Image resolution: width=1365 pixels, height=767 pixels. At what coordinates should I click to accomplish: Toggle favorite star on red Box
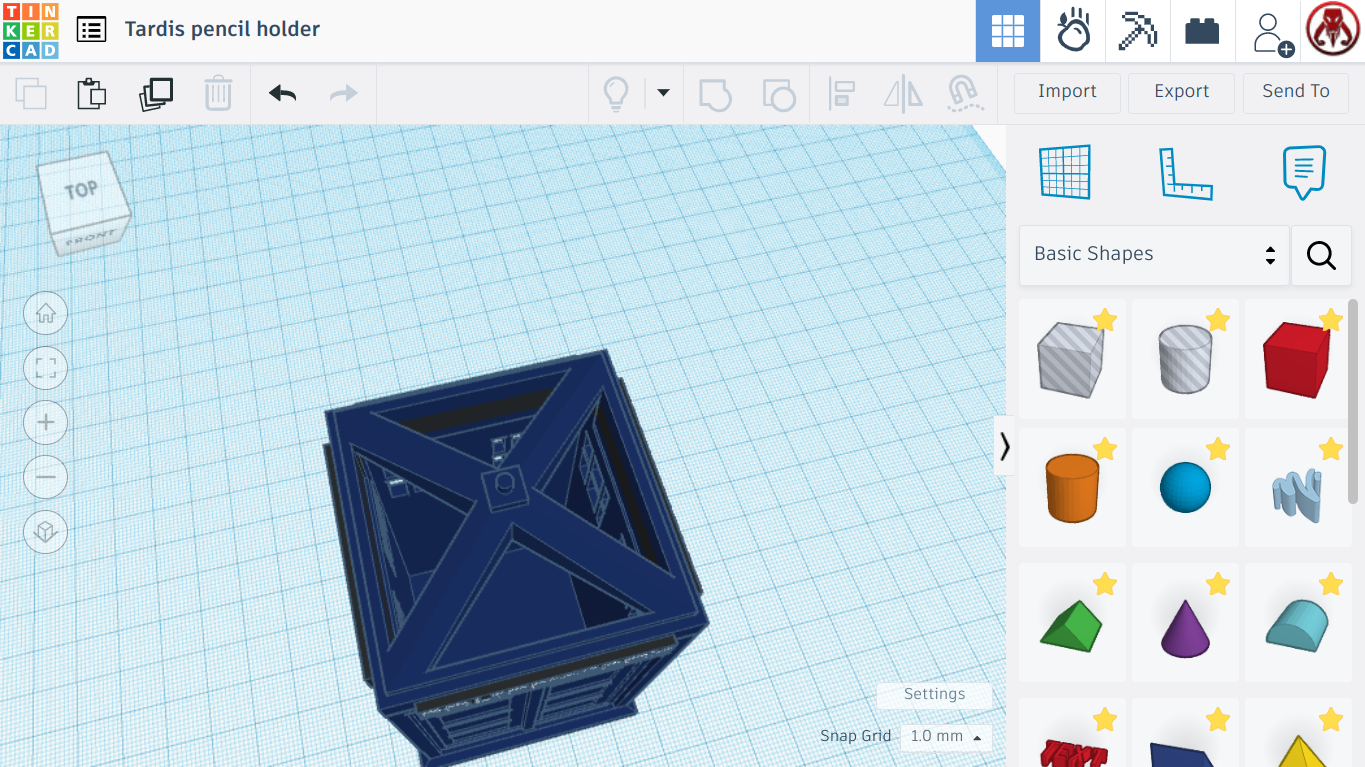coord(1330,320)
